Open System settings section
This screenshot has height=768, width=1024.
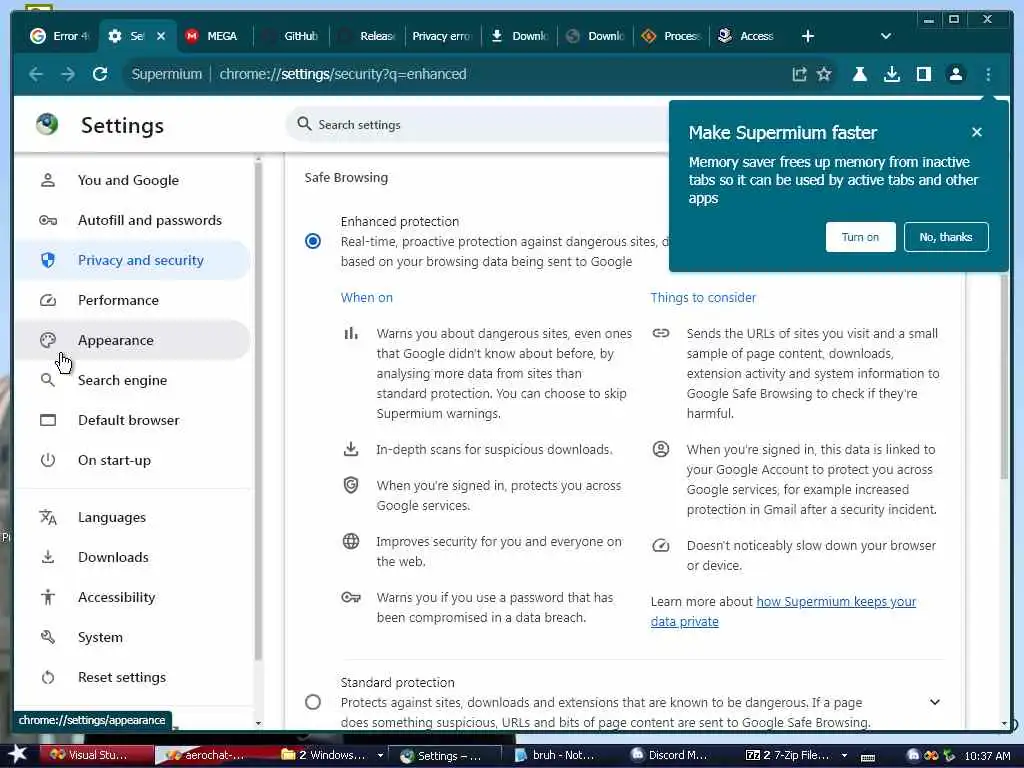pos(133,637)
